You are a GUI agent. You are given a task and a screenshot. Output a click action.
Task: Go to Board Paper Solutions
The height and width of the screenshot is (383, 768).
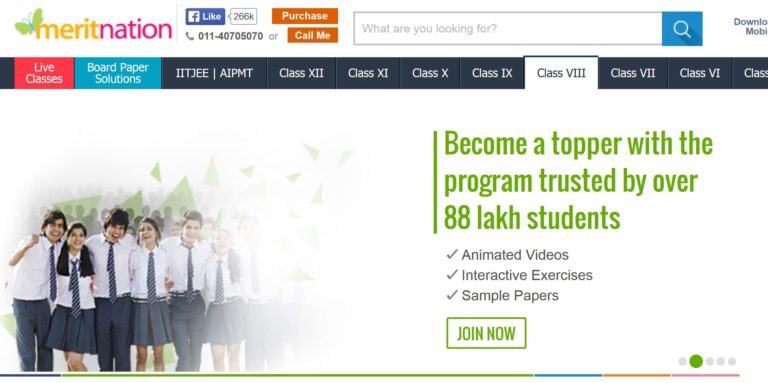coord(118,73)
